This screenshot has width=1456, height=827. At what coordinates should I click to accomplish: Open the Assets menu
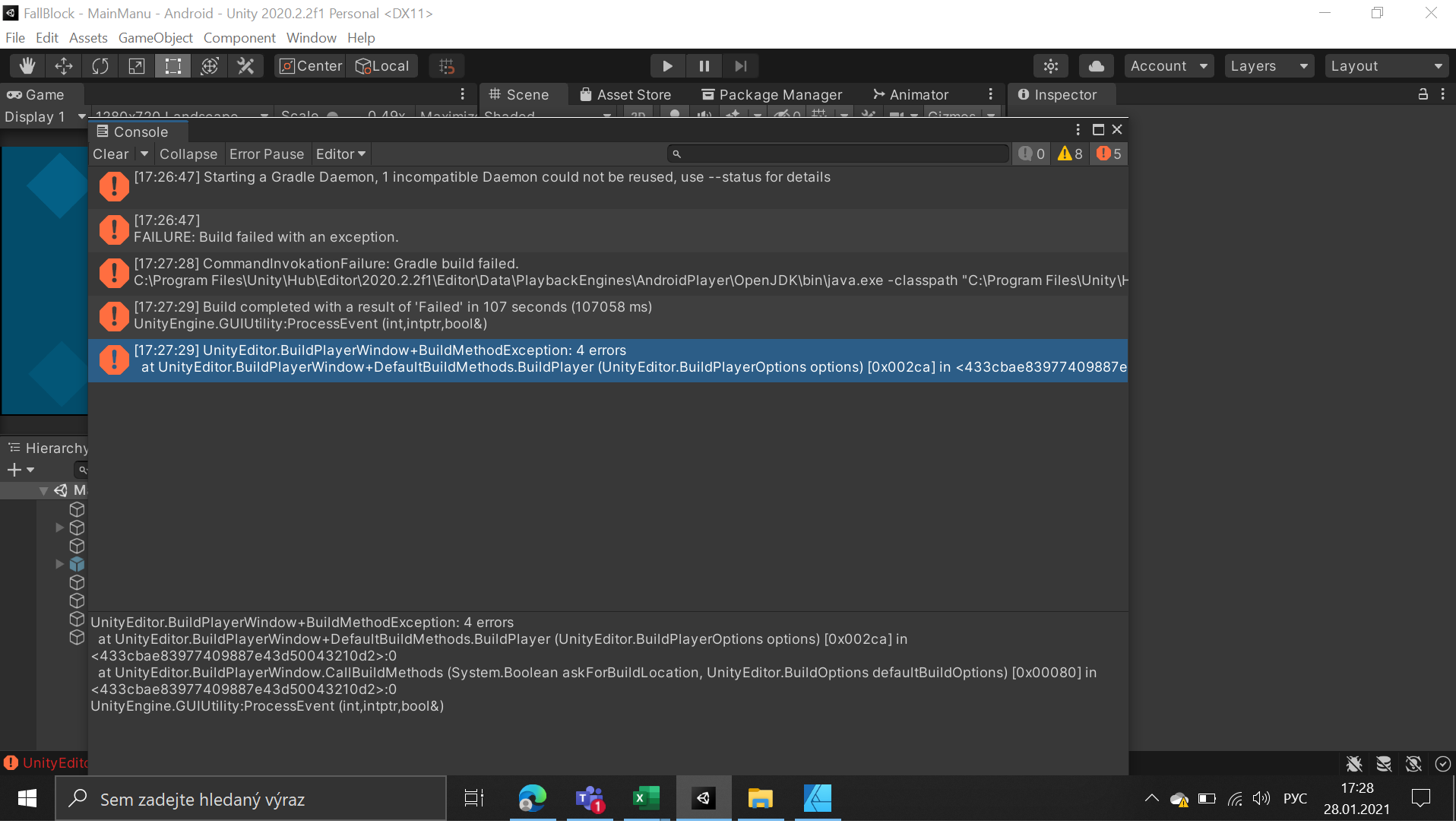pyautogui.click(x=88, y=38)
